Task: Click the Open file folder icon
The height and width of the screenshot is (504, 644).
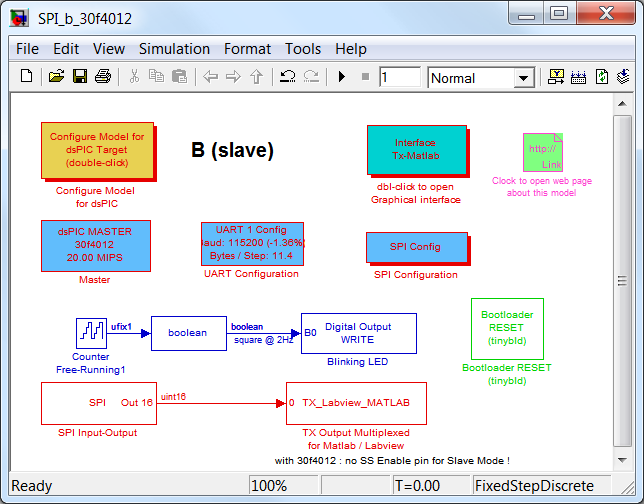Action: tap(57, 77)
